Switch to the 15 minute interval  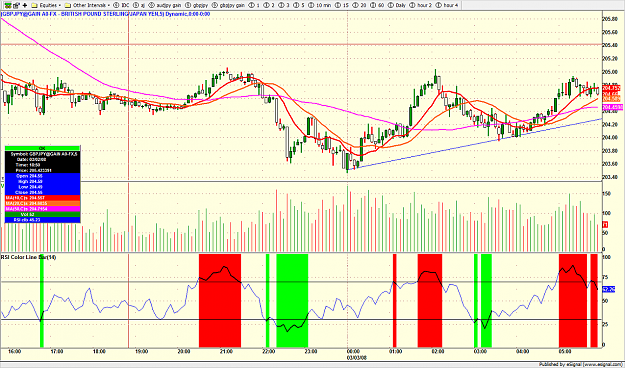(342, 5)
